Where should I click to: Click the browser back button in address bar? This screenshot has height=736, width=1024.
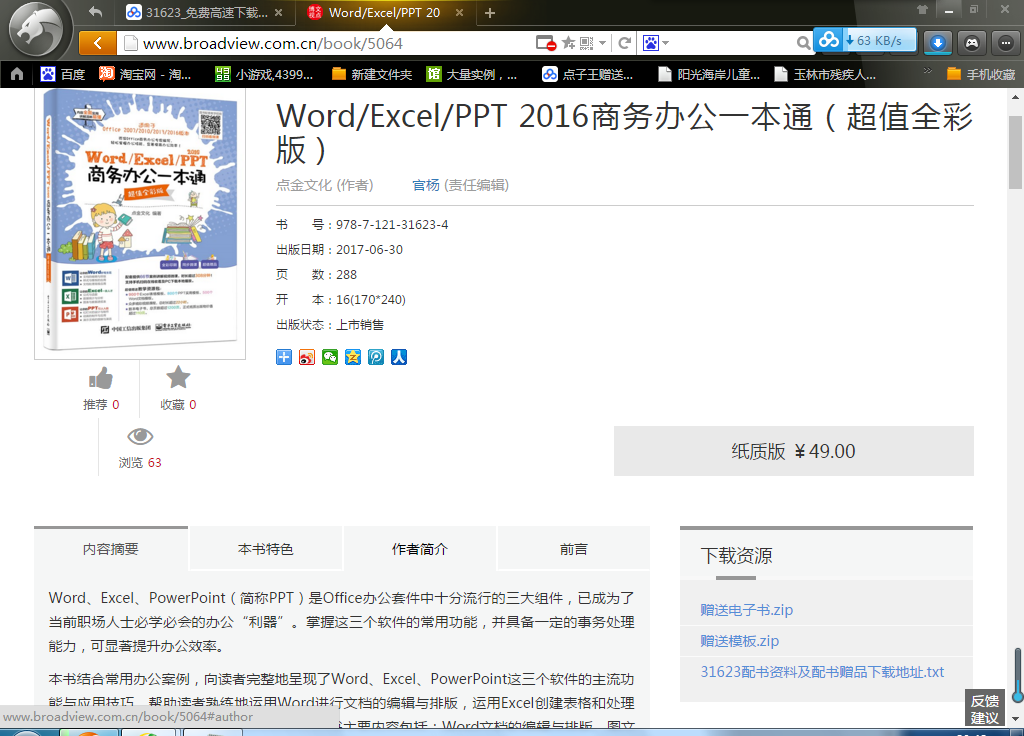97,43
